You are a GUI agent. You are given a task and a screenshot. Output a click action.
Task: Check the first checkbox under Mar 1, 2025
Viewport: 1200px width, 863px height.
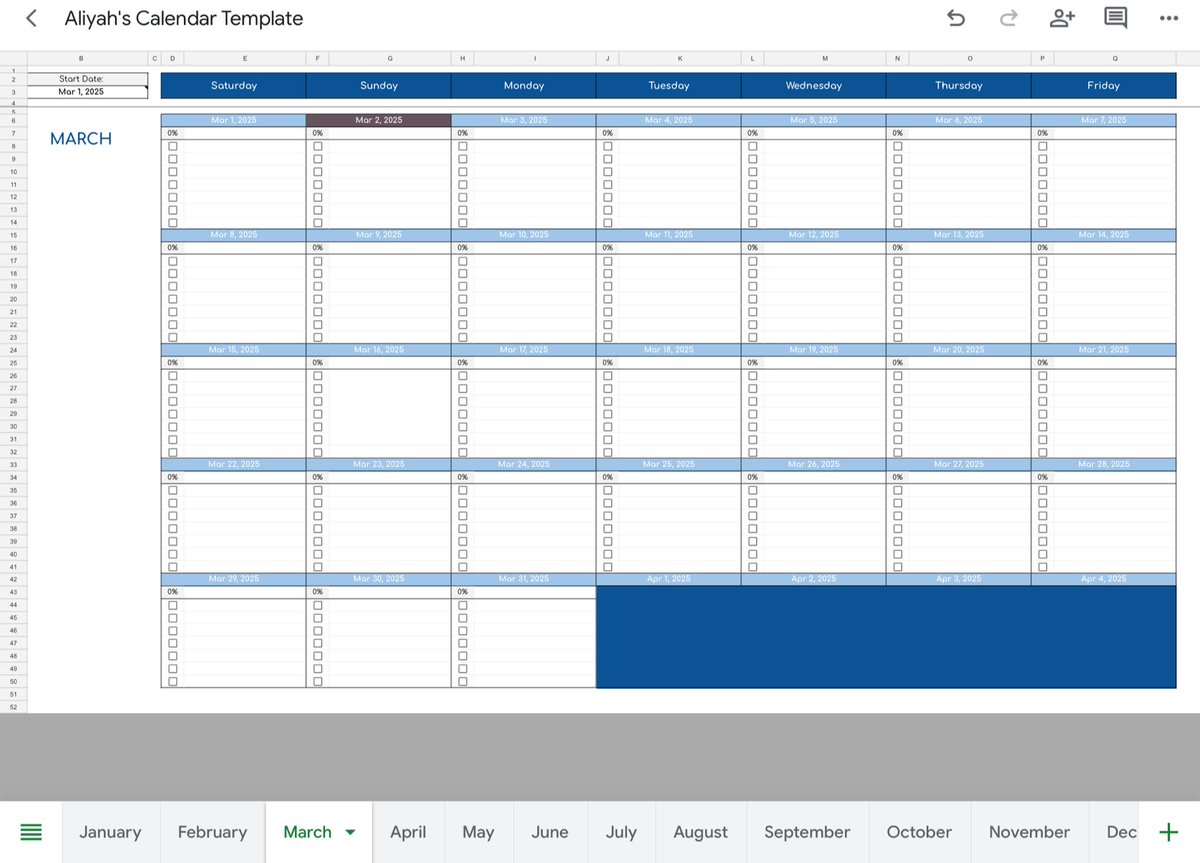(173, 145)
